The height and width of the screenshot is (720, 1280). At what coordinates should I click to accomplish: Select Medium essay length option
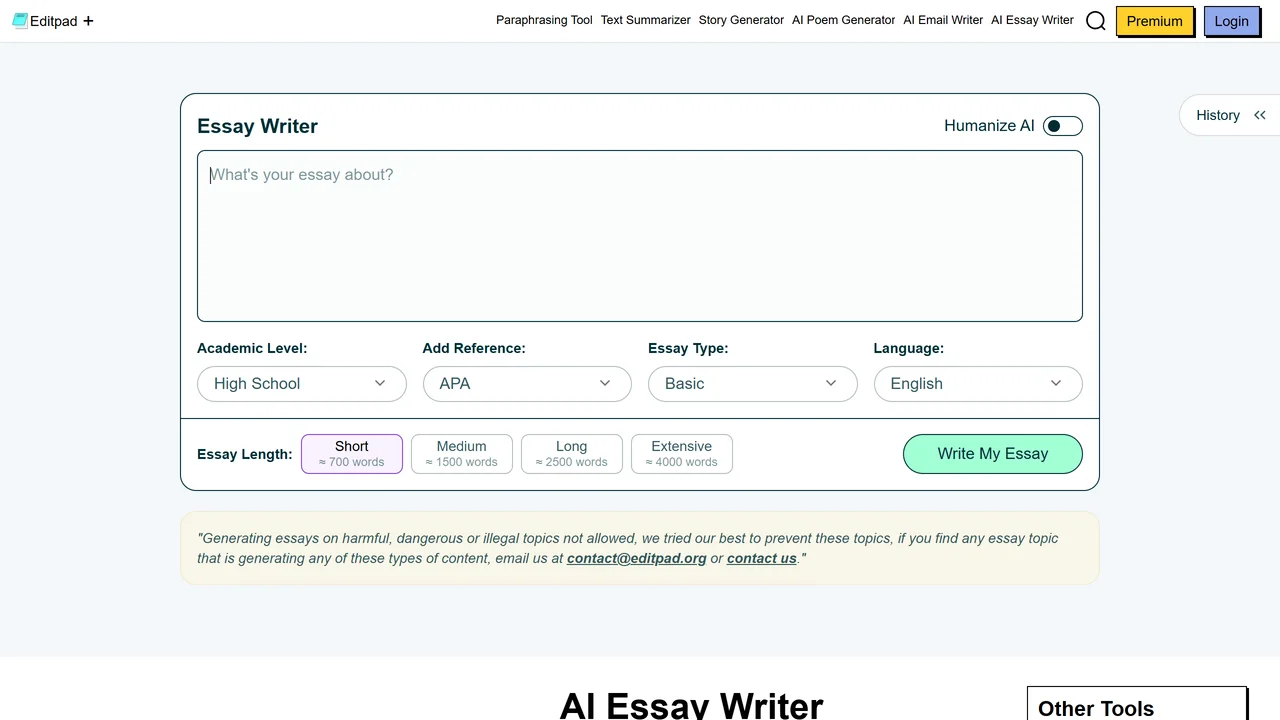point(462,454)
